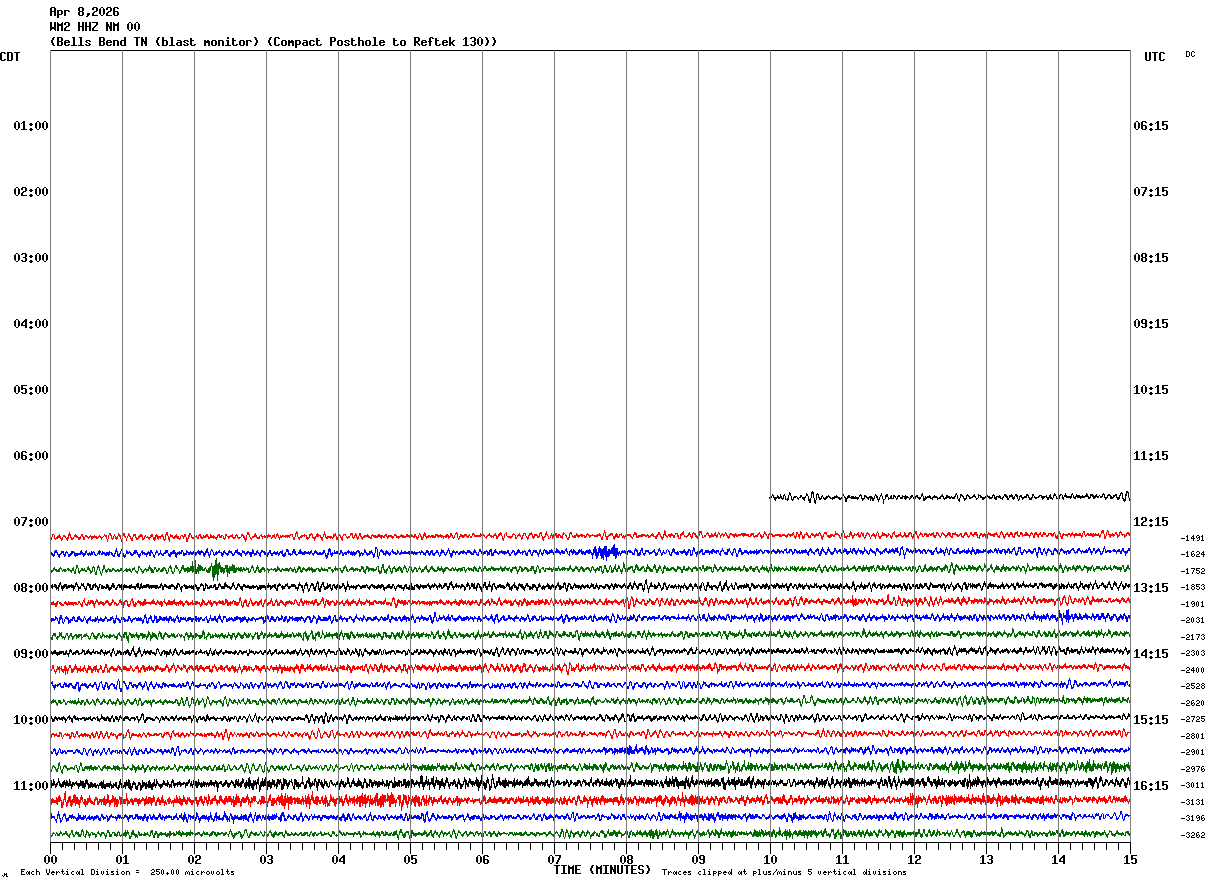Click the DC offset value -3196

(x=1193, y=818)
